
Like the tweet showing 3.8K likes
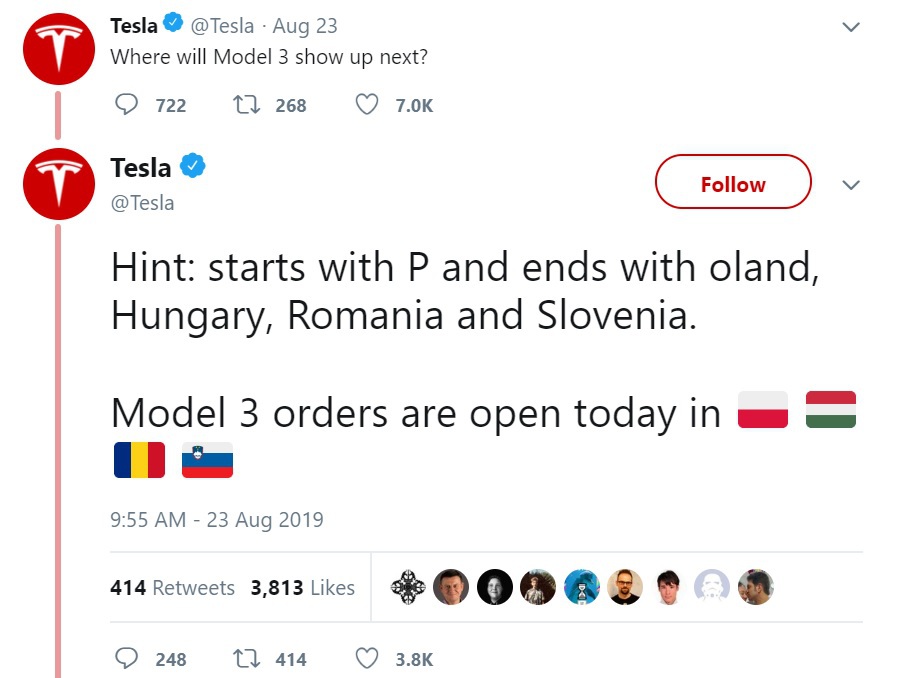(367, 659)
